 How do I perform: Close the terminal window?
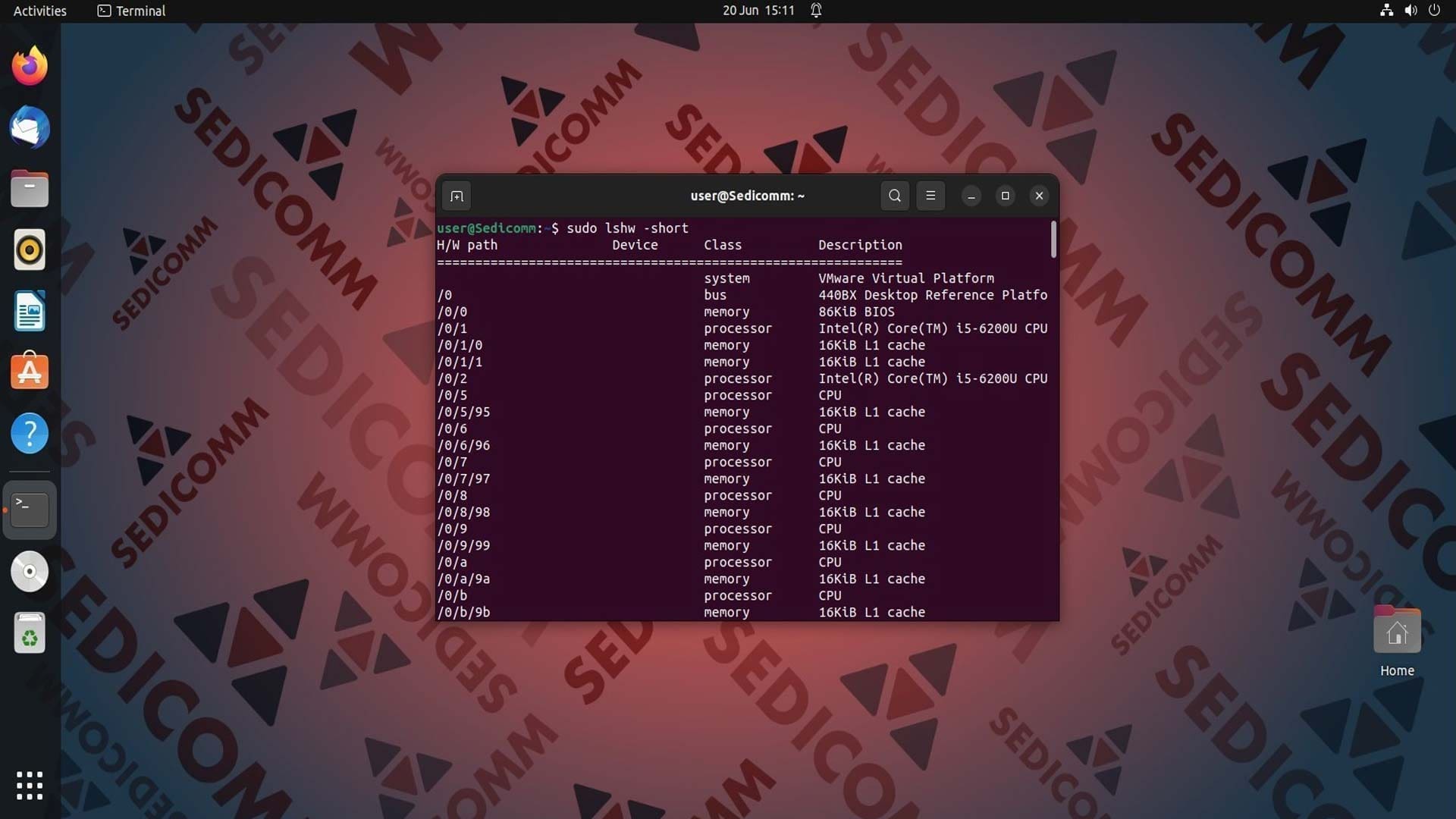point(1040,196)
